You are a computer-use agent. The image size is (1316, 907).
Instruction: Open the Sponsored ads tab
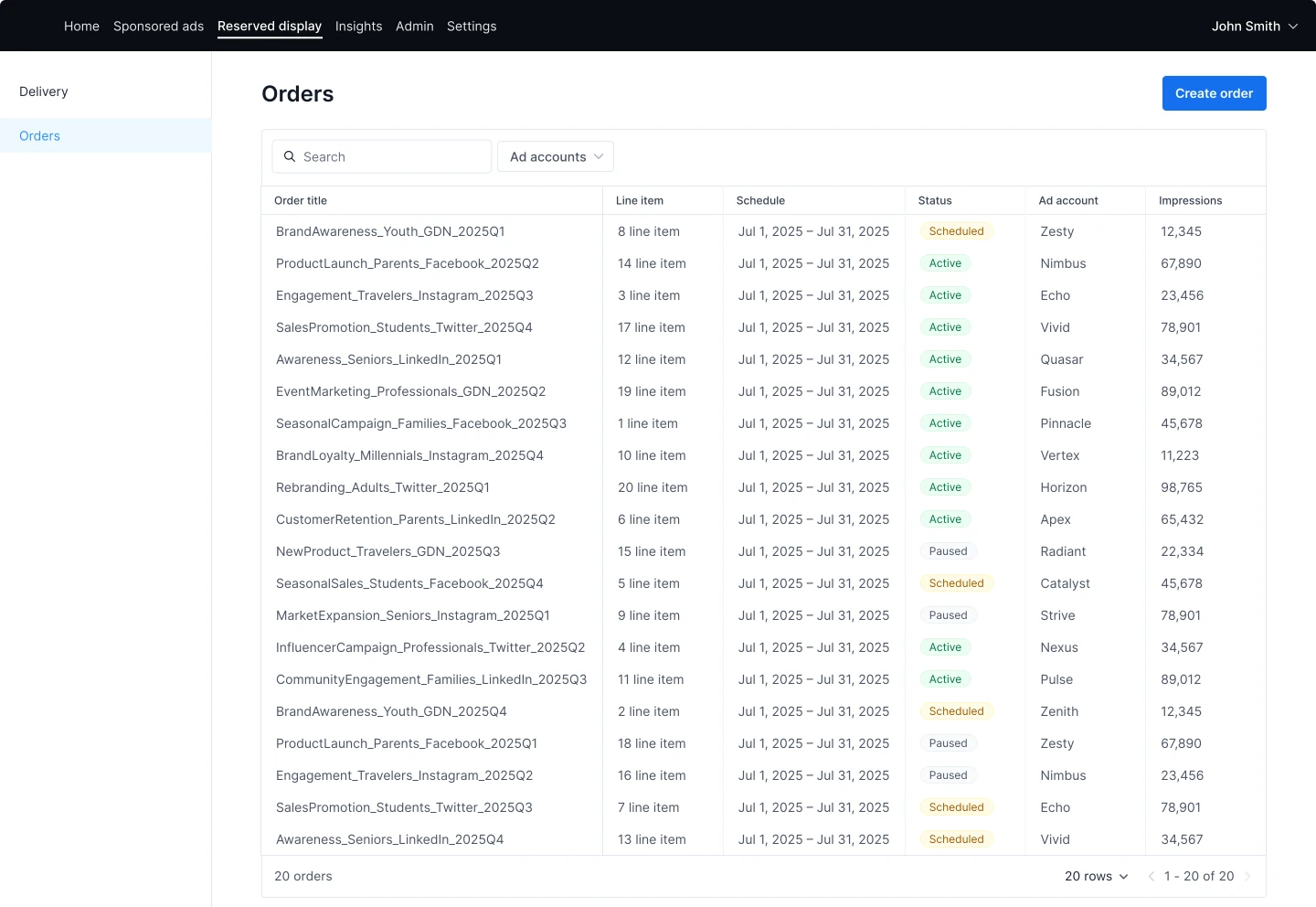(x=158, y=27)
